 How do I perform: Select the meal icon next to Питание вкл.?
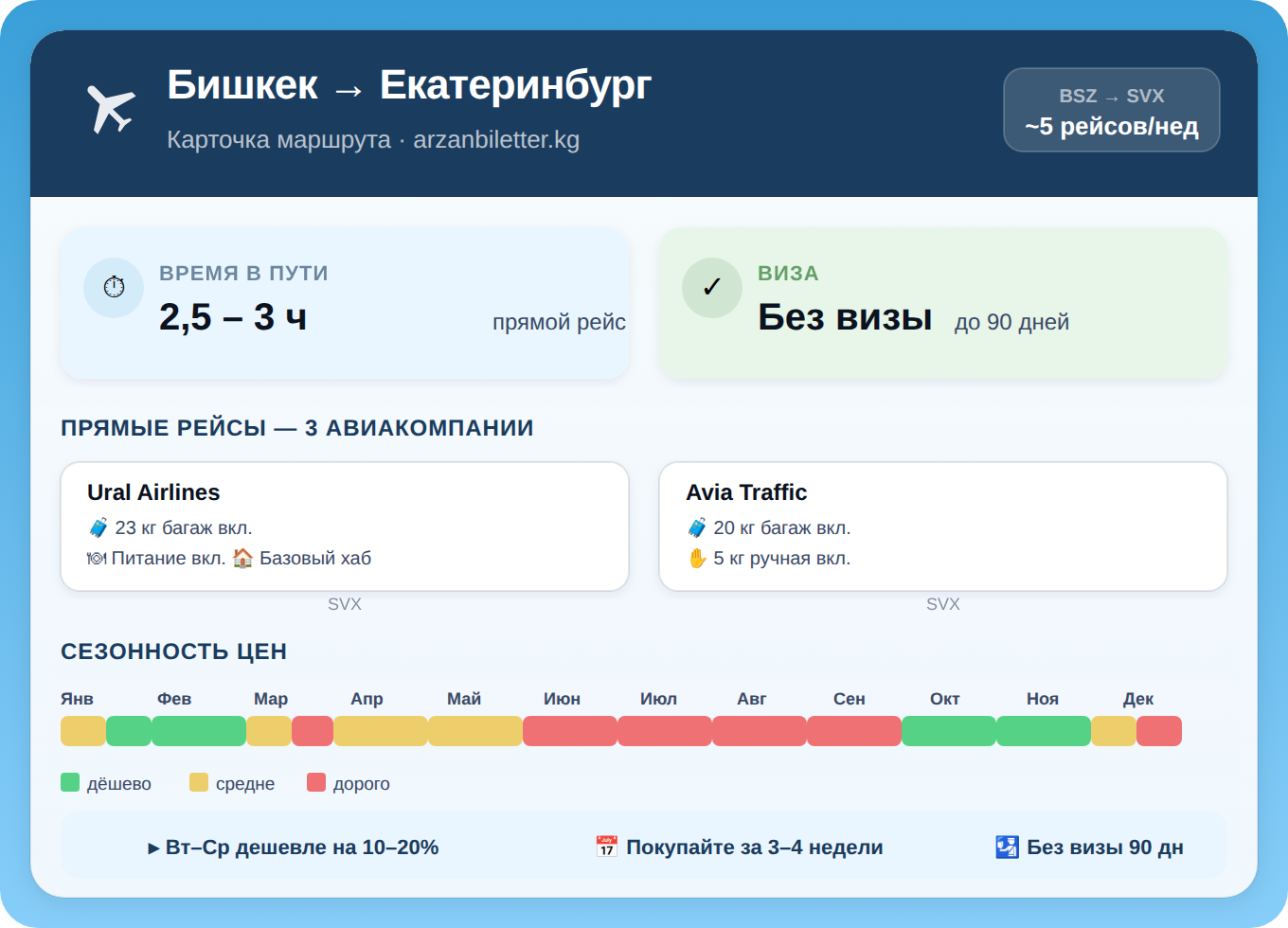pyautogui.click(x=97, y=558)
